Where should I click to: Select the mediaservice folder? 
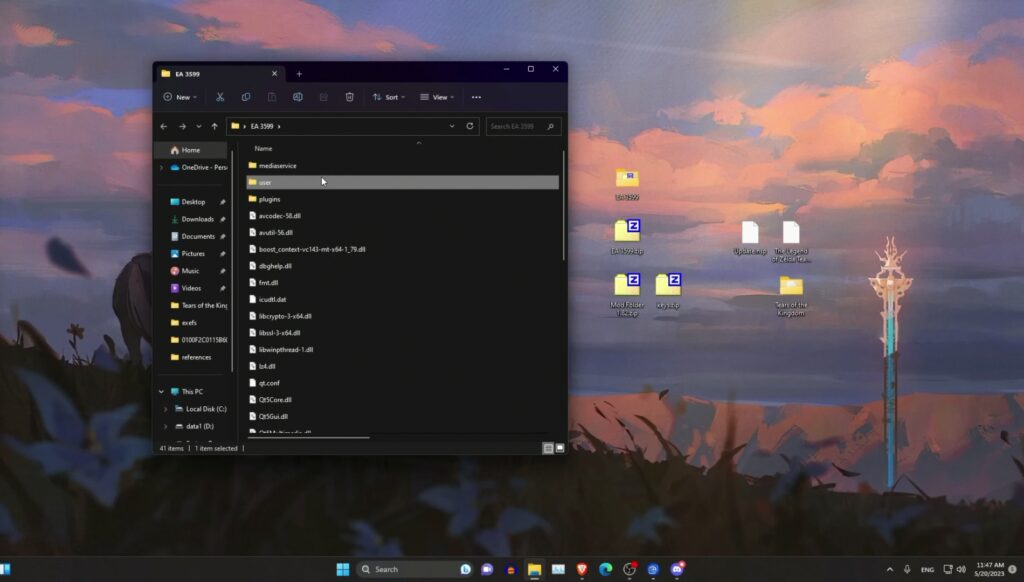[x=402, y=166]
